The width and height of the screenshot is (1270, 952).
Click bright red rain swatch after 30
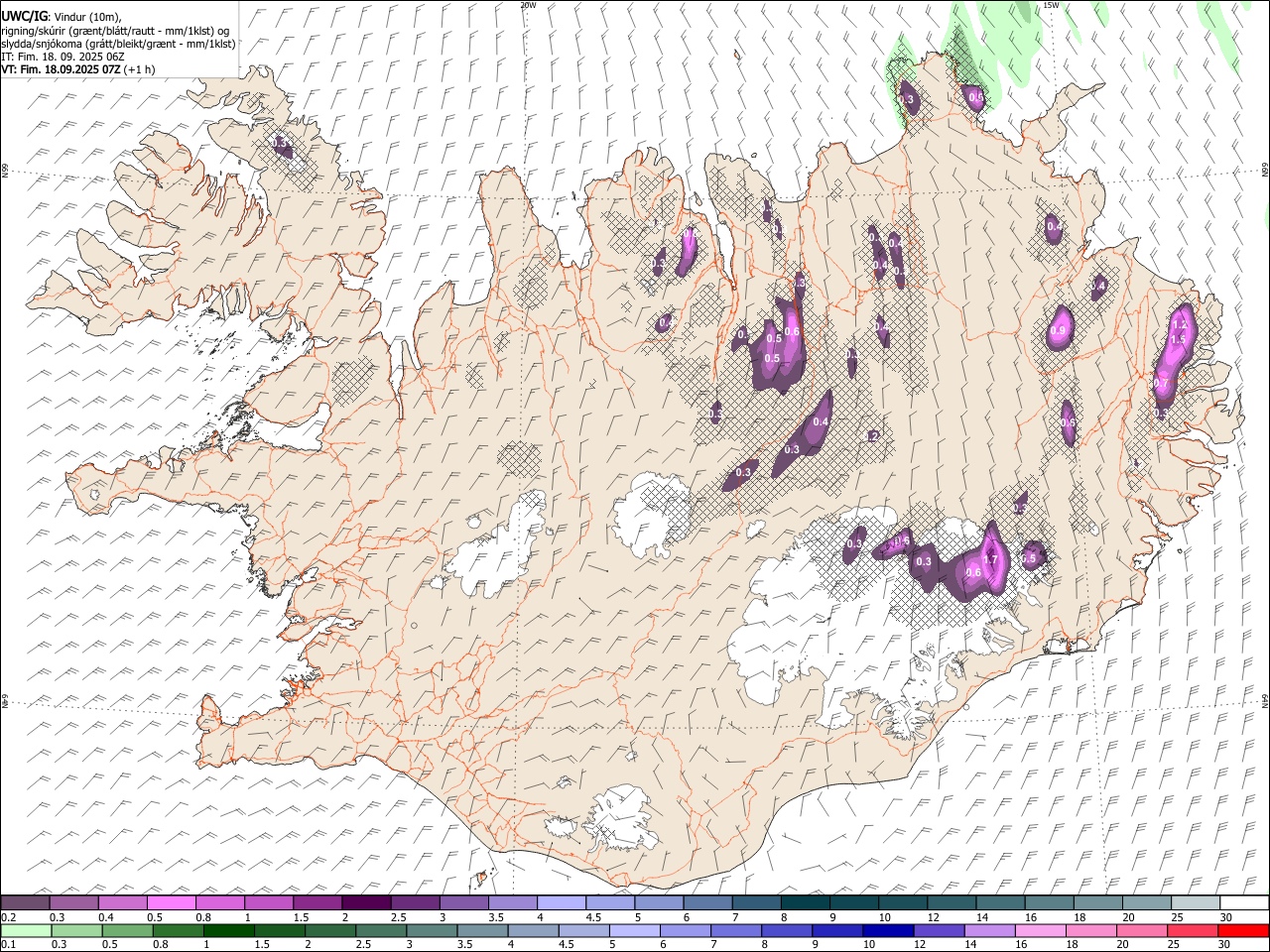click(x=1242, y=931)
